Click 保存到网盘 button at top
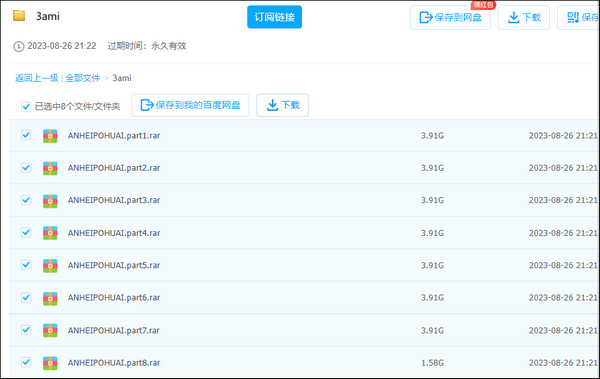The width and height of the screenshot is (600, 379). tap(450, 17)
